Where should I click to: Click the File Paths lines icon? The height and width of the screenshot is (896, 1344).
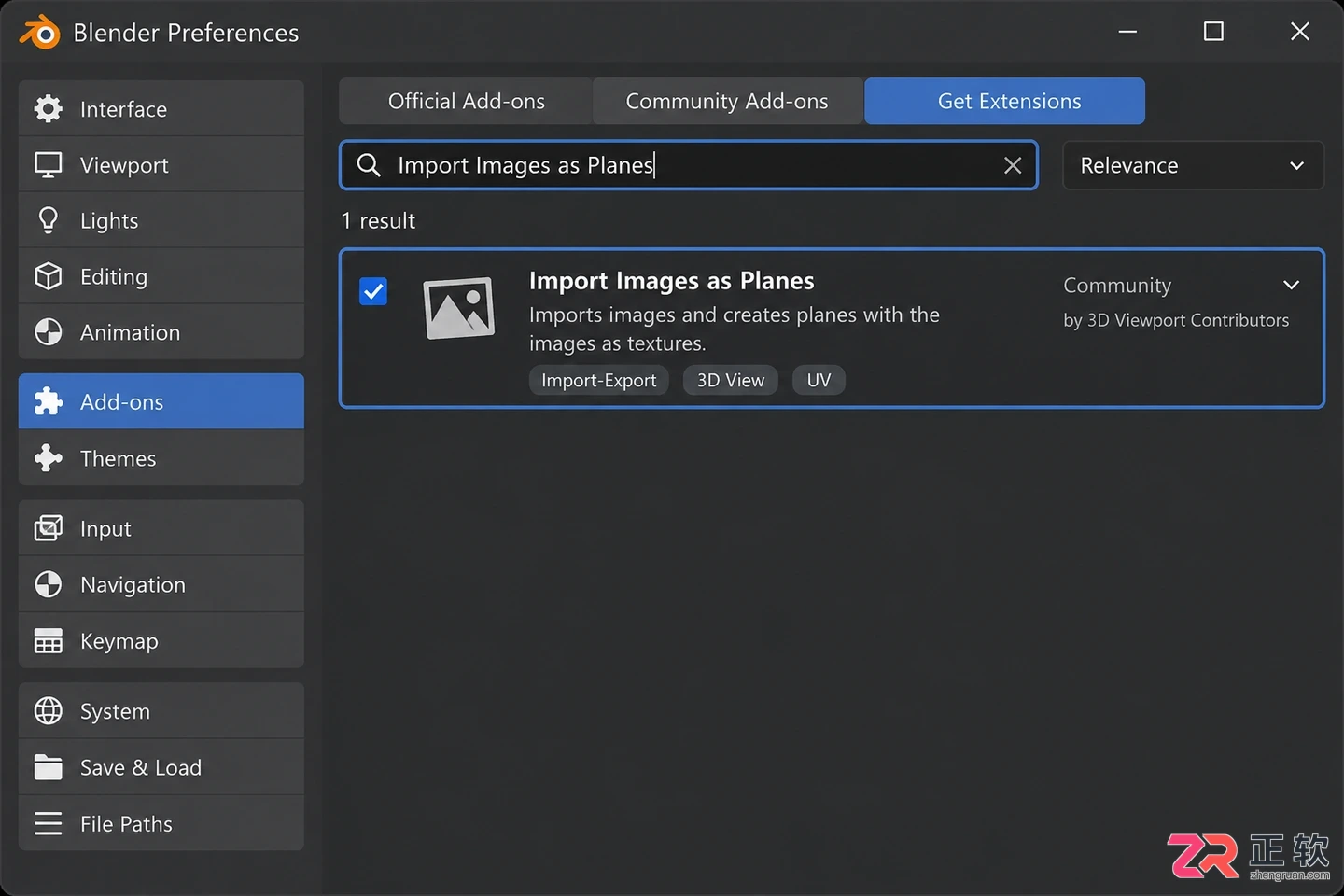click(48, 823)
